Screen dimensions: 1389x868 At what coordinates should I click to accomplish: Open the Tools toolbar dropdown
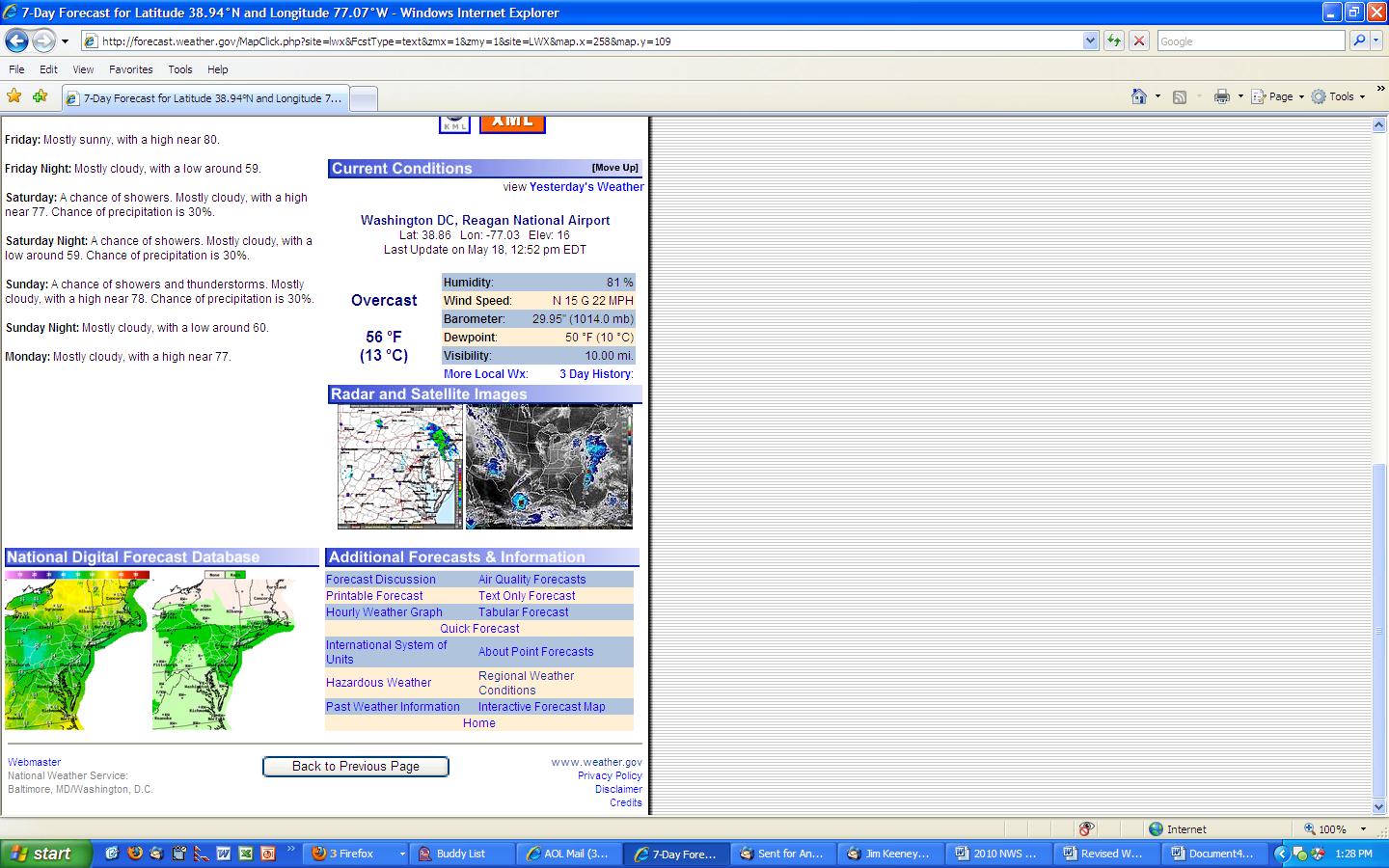click(1339, 96)
